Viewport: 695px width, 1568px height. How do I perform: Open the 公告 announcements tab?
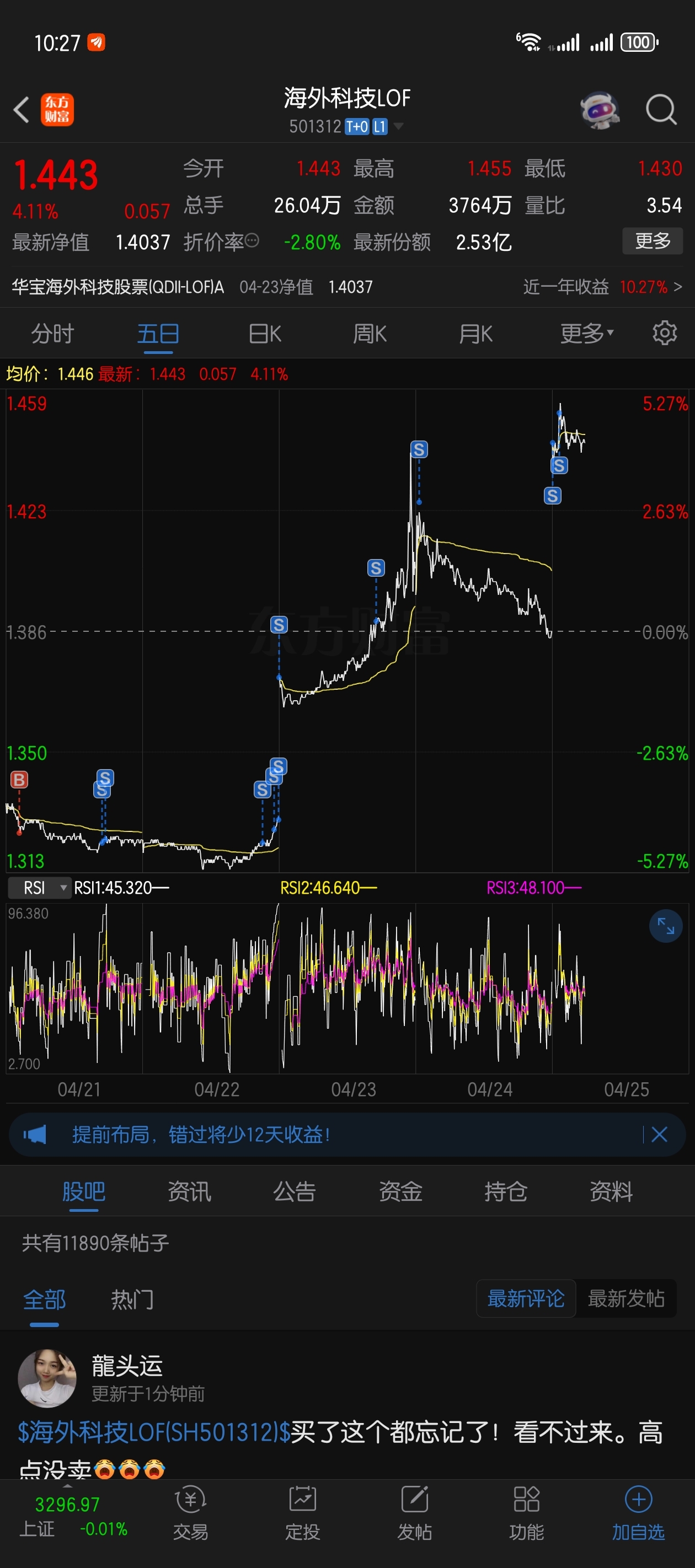(x=295, y=1191)
